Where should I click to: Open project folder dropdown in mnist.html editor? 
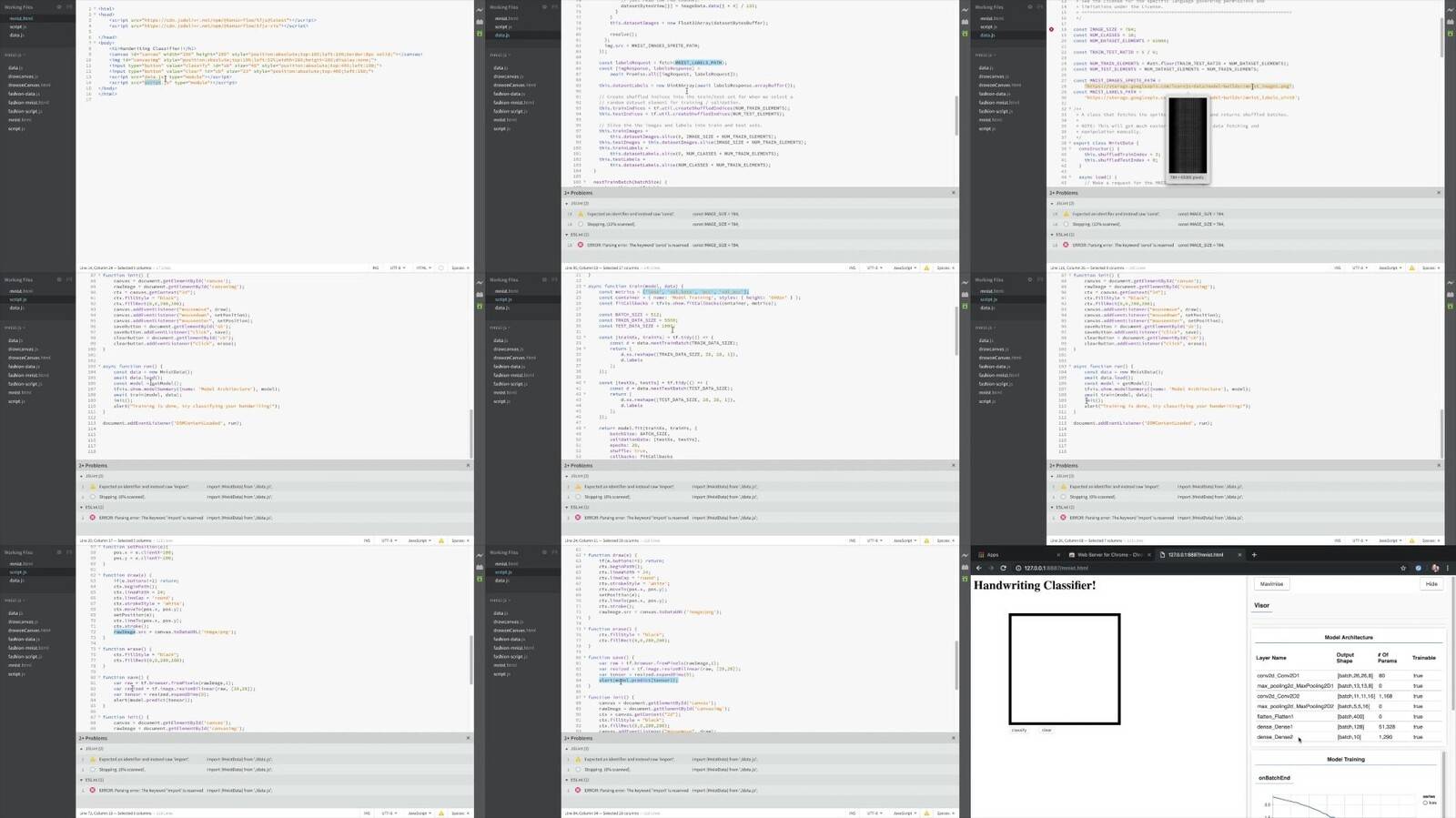[15, 55]
